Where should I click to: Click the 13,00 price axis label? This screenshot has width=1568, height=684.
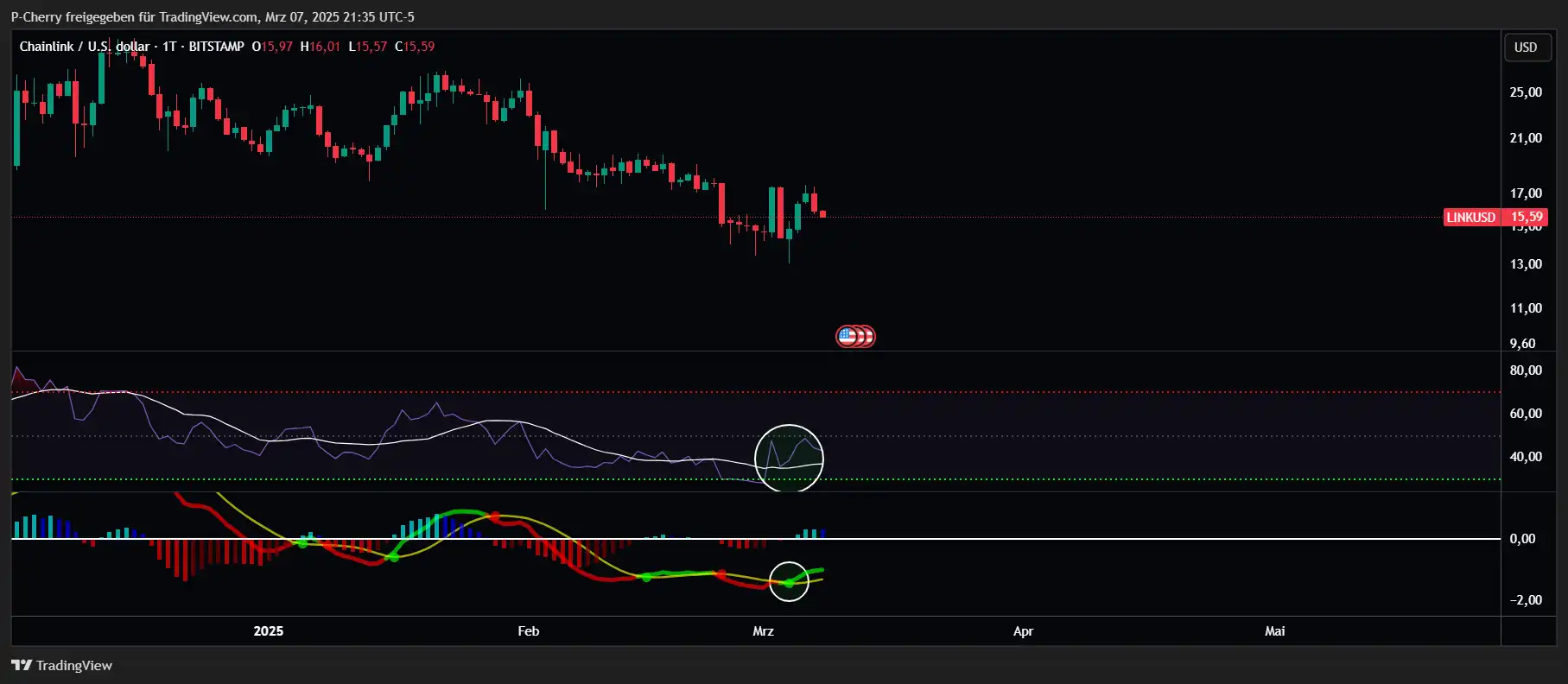click(1526, 264)
